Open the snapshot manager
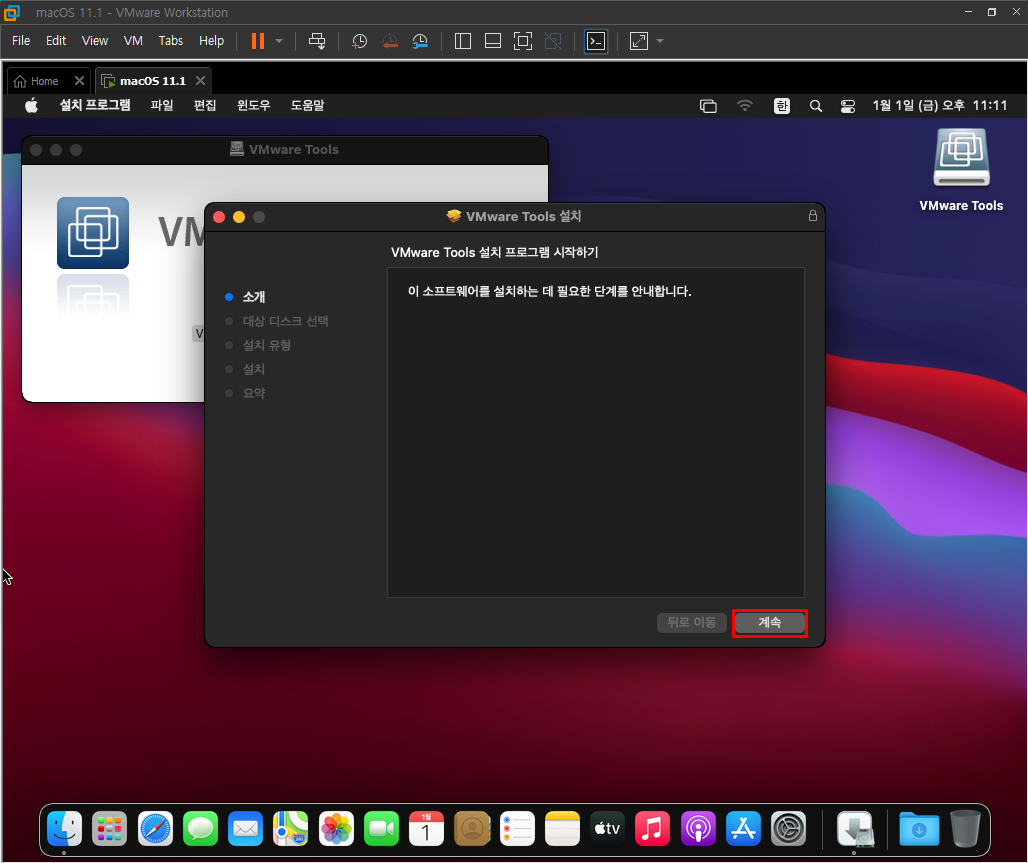The height and width of the screenshot is (863, 1028). click(x=420, y=41)
